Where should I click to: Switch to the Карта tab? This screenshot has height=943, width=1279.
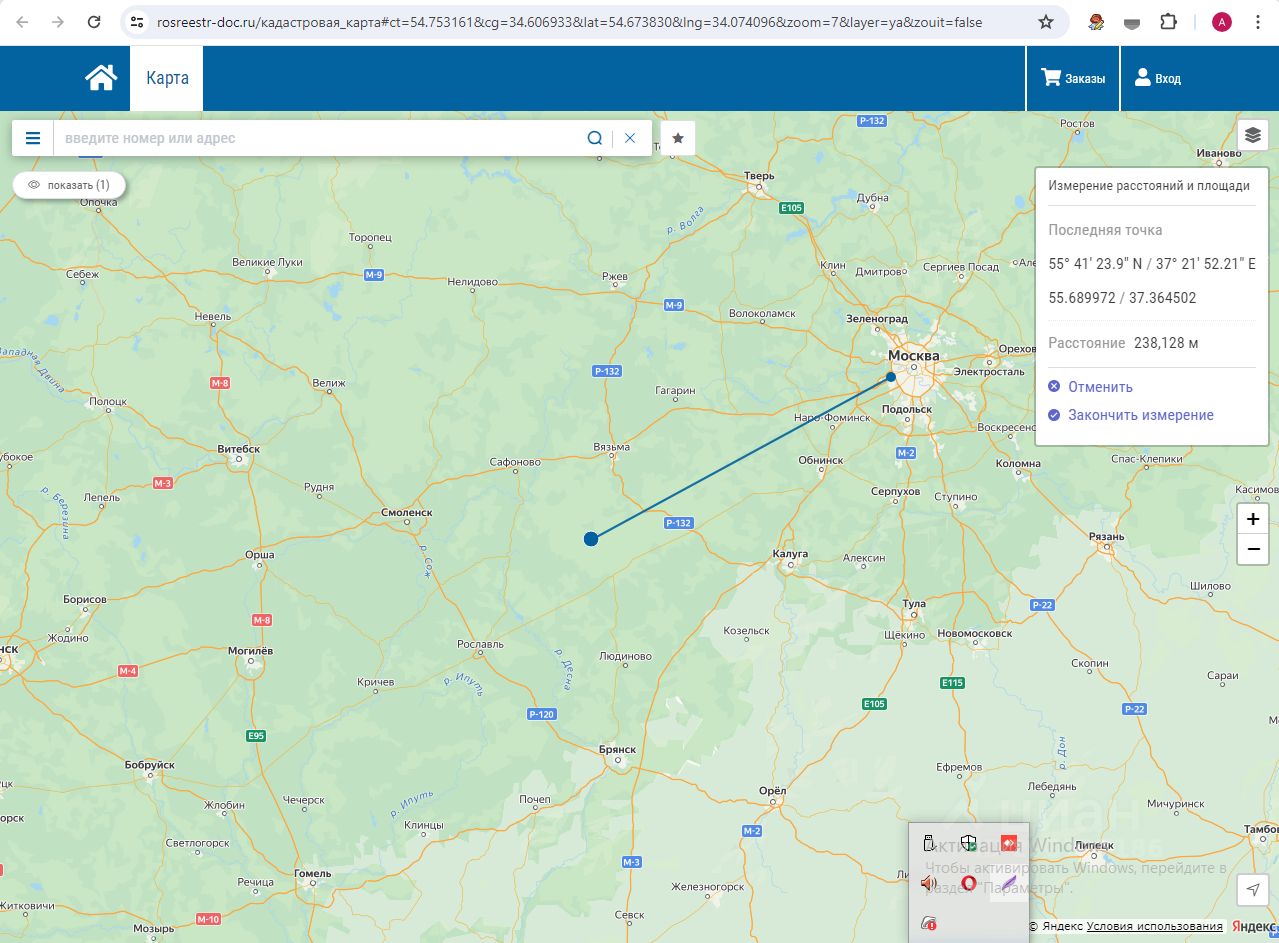coord(167,78)
